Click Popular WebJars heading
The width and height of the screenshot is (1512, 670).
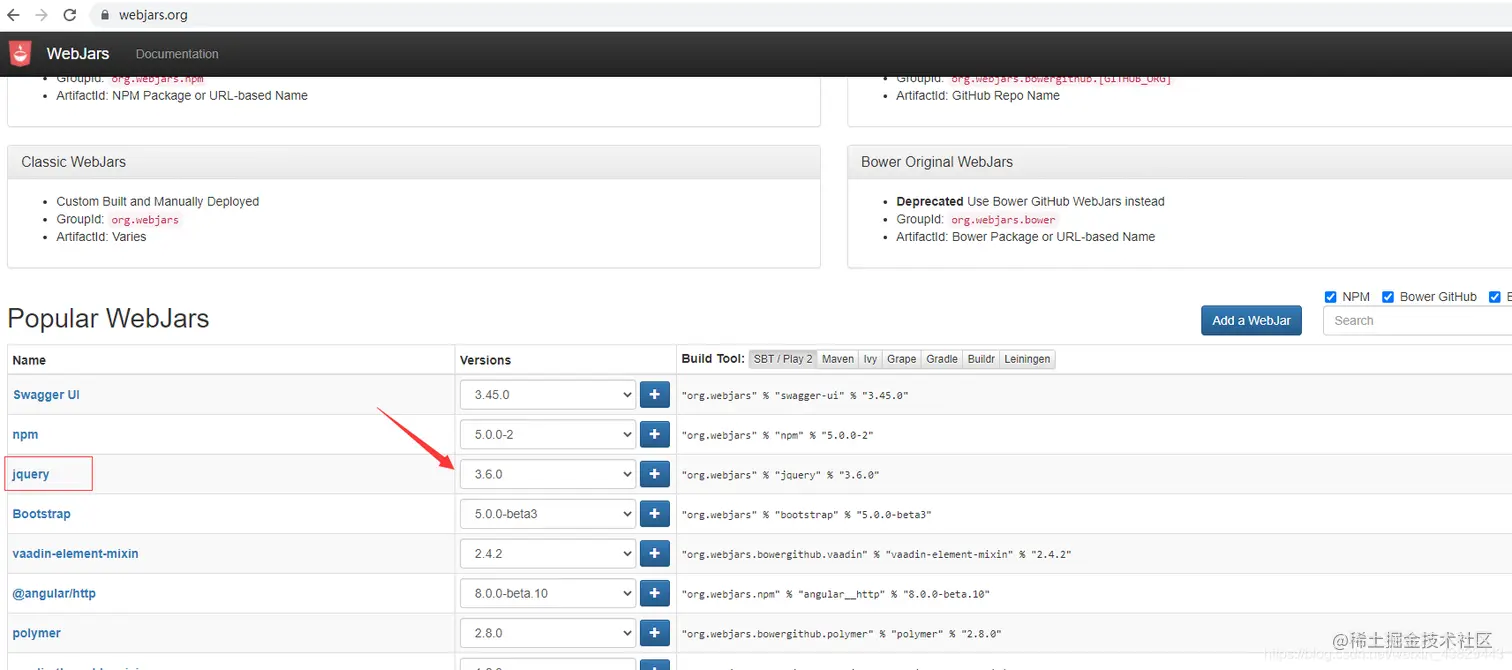point(108,319)
